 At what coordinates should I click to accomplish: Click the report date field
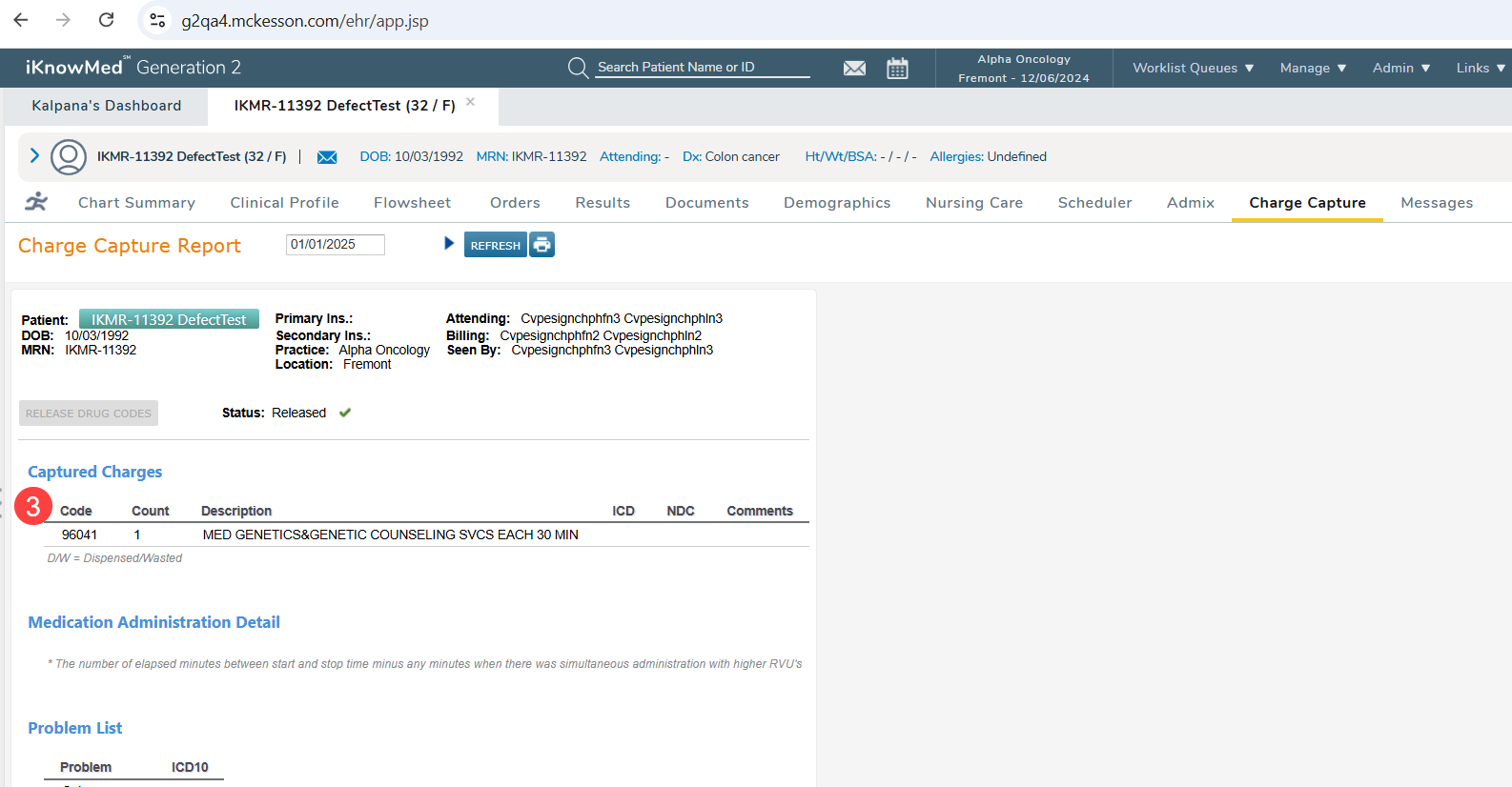pos(335,245)
